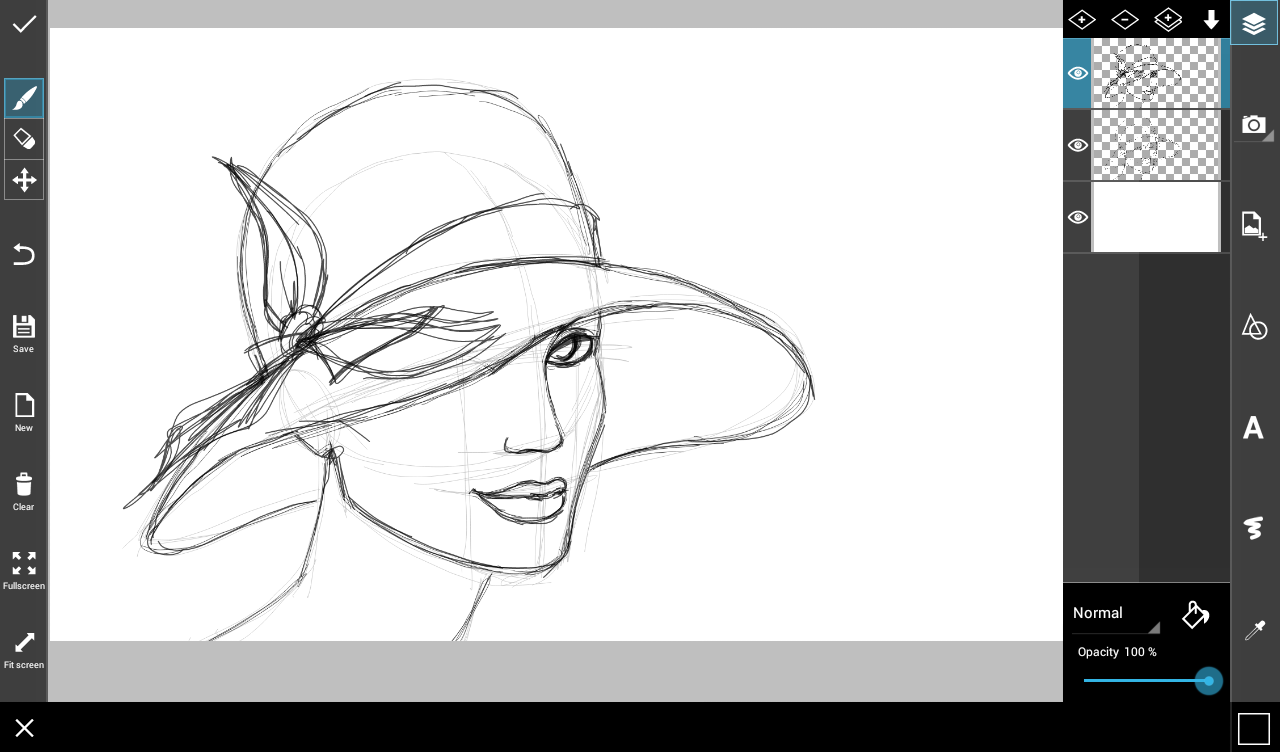Viewport: 1280px width, 752px height.
Task: Toggle visibility of the middle sketch layer
Action: point(1077,145)
